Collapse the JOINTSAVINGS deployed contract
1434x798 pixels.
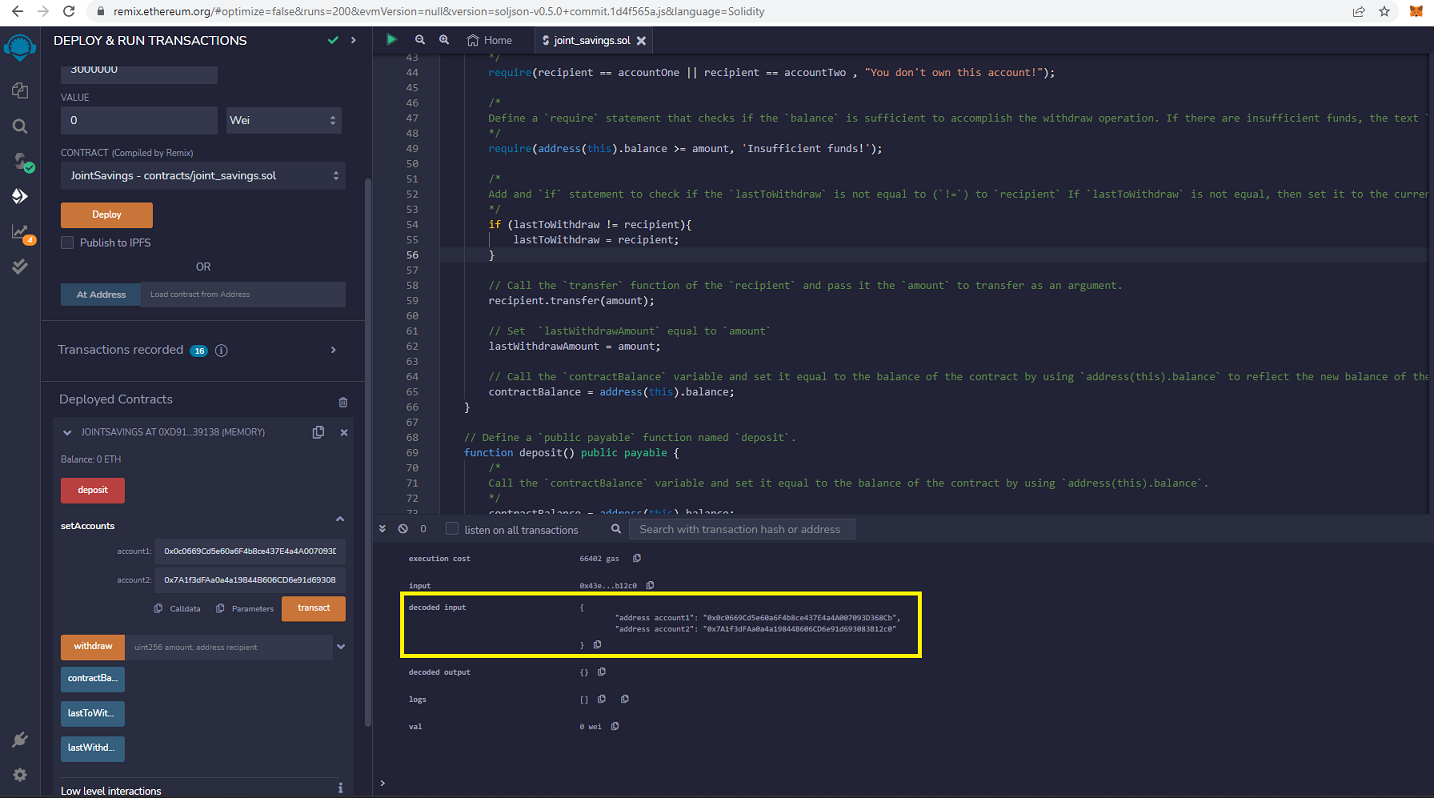pos(67,433)
